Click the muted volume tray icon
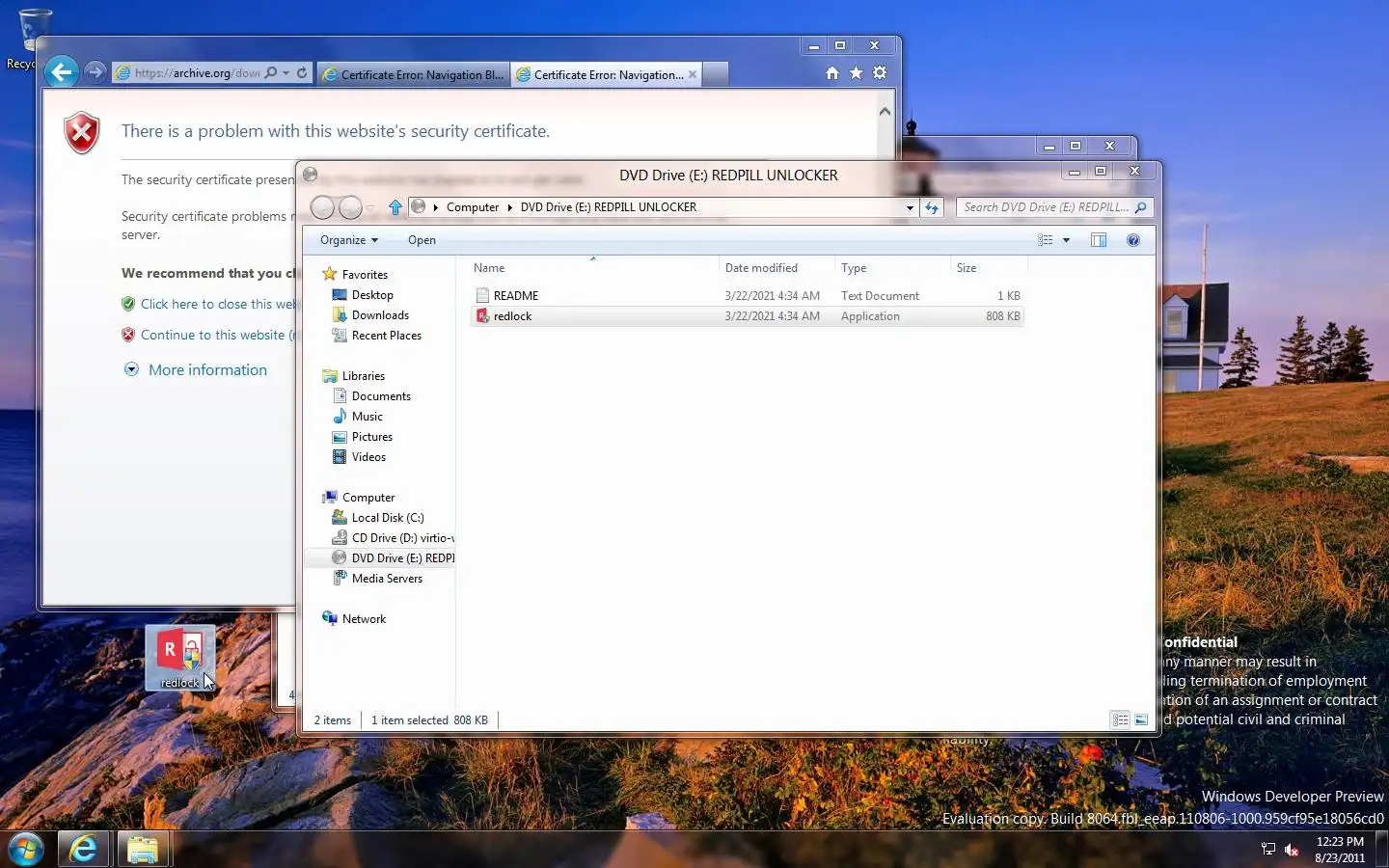The height and width of the screenshot is (868, 1389). (1293, 850)
